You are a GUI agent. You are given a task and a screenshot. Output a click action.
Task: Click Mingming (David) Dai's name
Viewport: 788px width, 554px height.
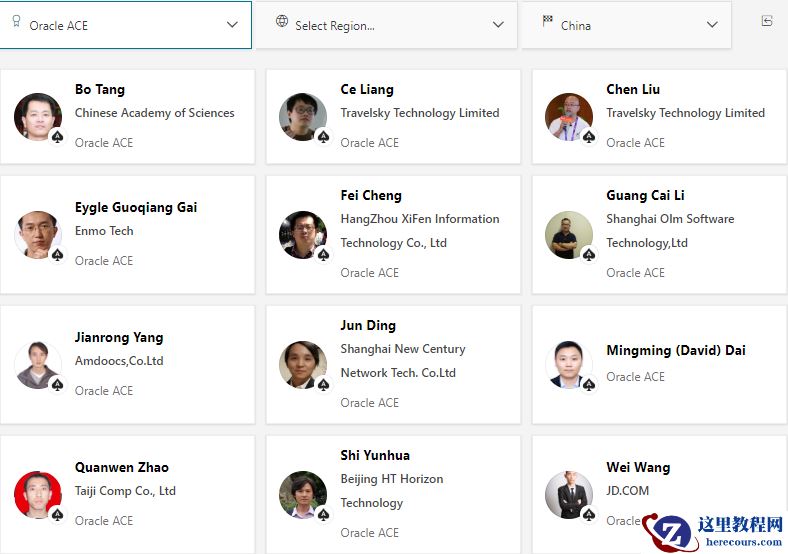[x=675, y=350]
